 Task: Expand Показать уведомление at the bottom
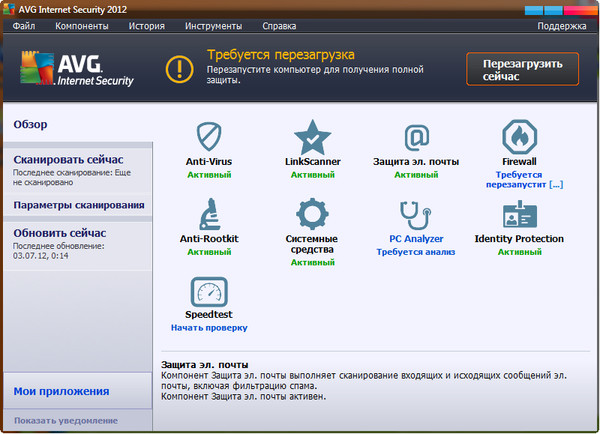point(66,420)
